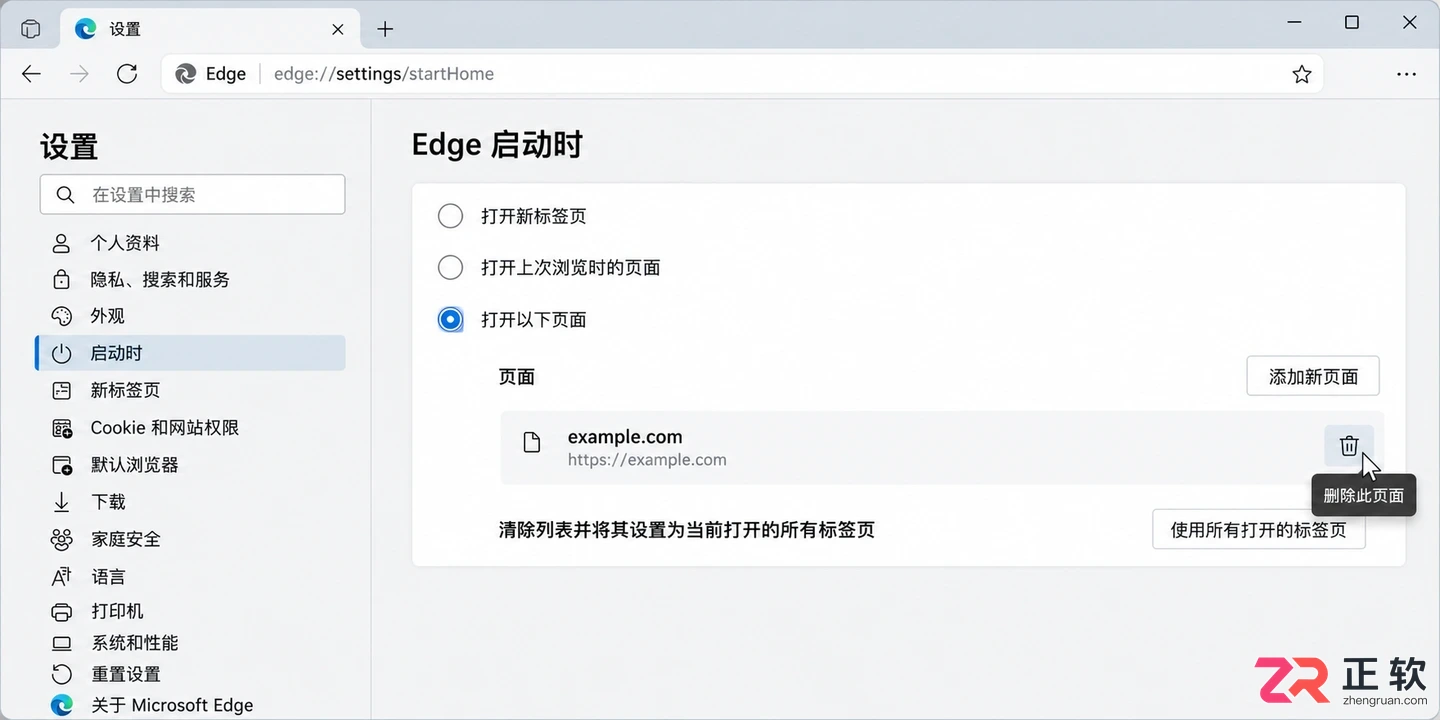The image size is (1440, 720).
Task: Go to 语言 settings section
Action: [190, 577]
